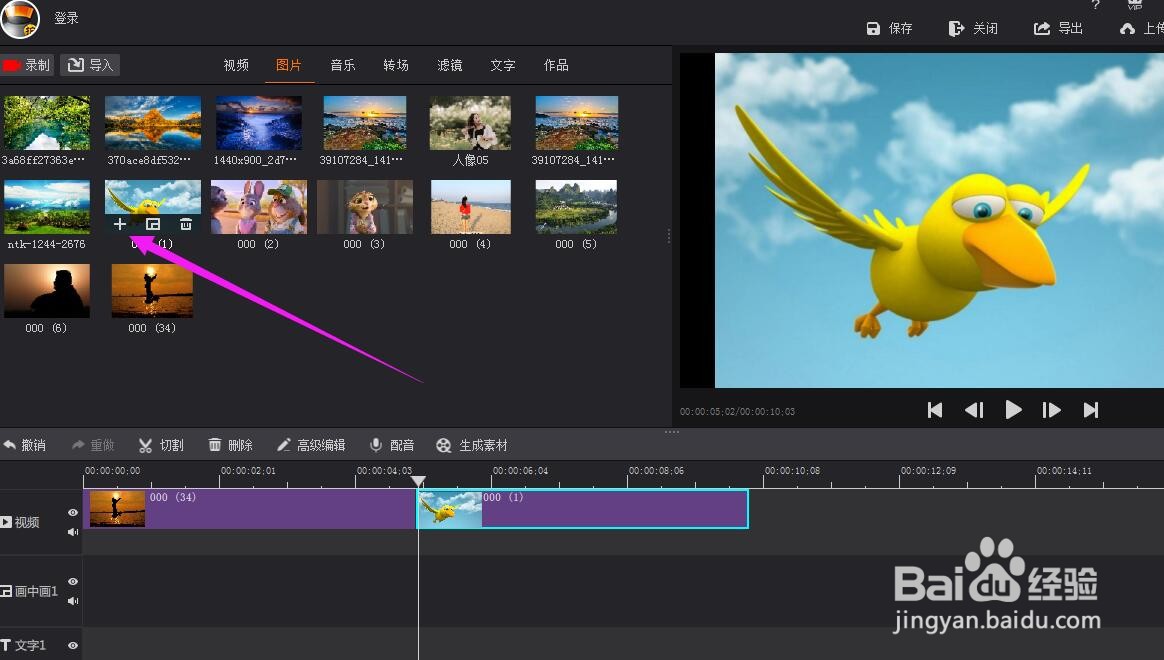Click the 重做 redo button
This screenshot has width=1164, height=660.
[x=93, y=445]
